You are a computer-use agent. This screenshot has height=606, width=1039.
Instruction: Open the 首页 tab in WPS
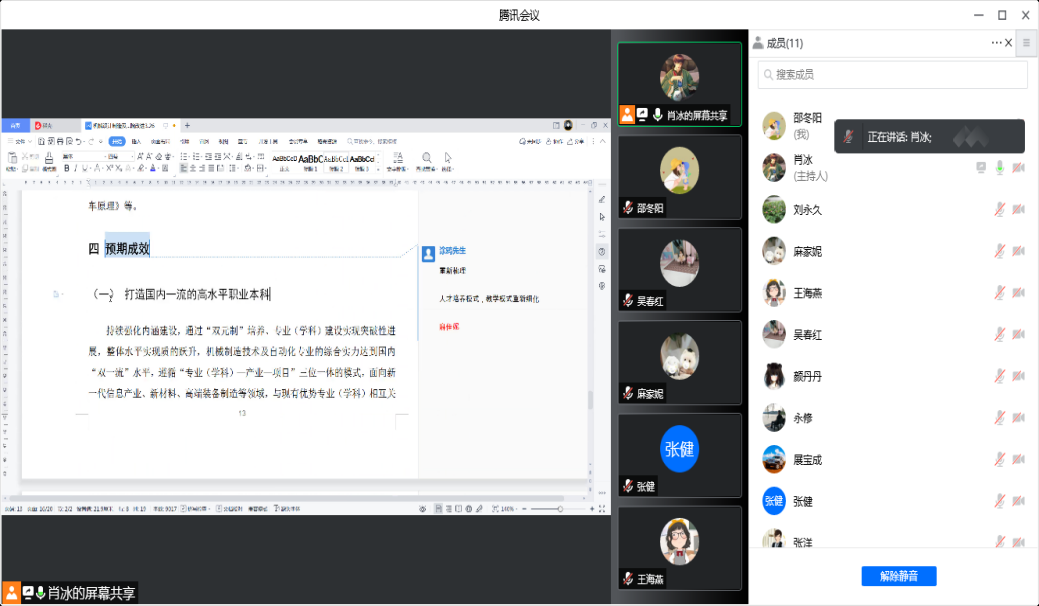pyautogui.click(x=15, y=125)
